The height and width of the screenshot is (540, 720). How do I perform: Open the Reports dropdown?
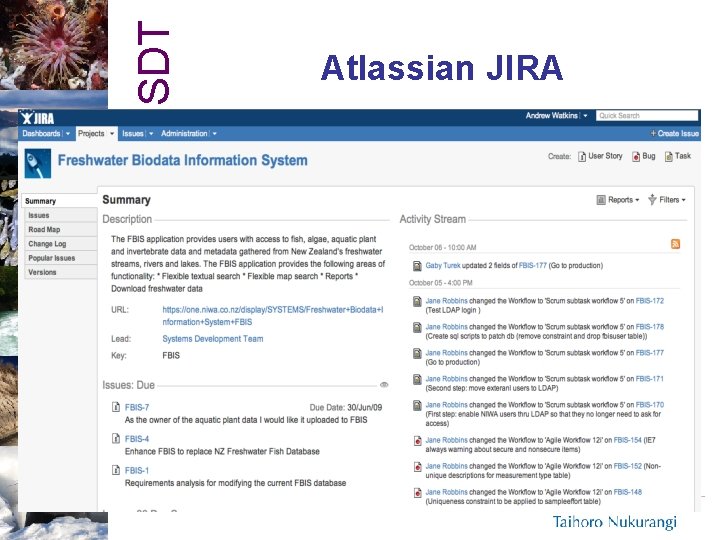point(624,200)
